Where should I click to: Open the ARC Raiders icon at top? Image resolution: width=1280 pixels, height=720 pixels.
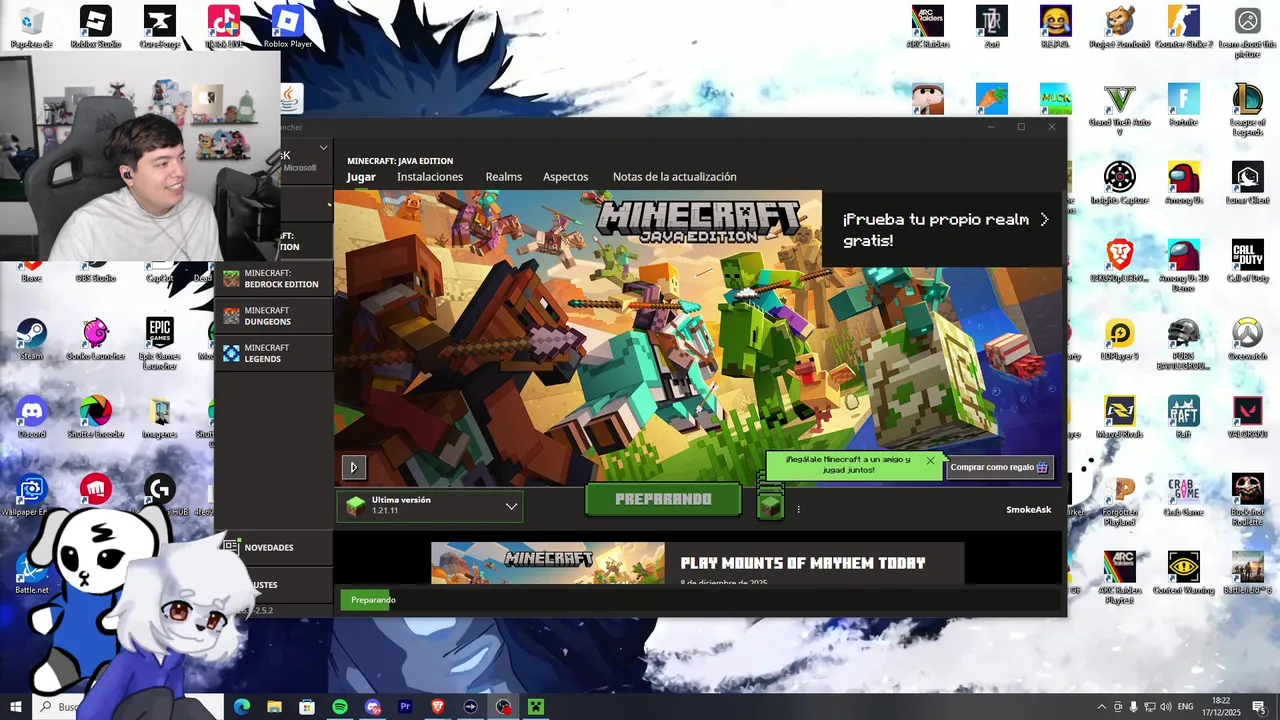pyautogui.click(x=928, y=27)
